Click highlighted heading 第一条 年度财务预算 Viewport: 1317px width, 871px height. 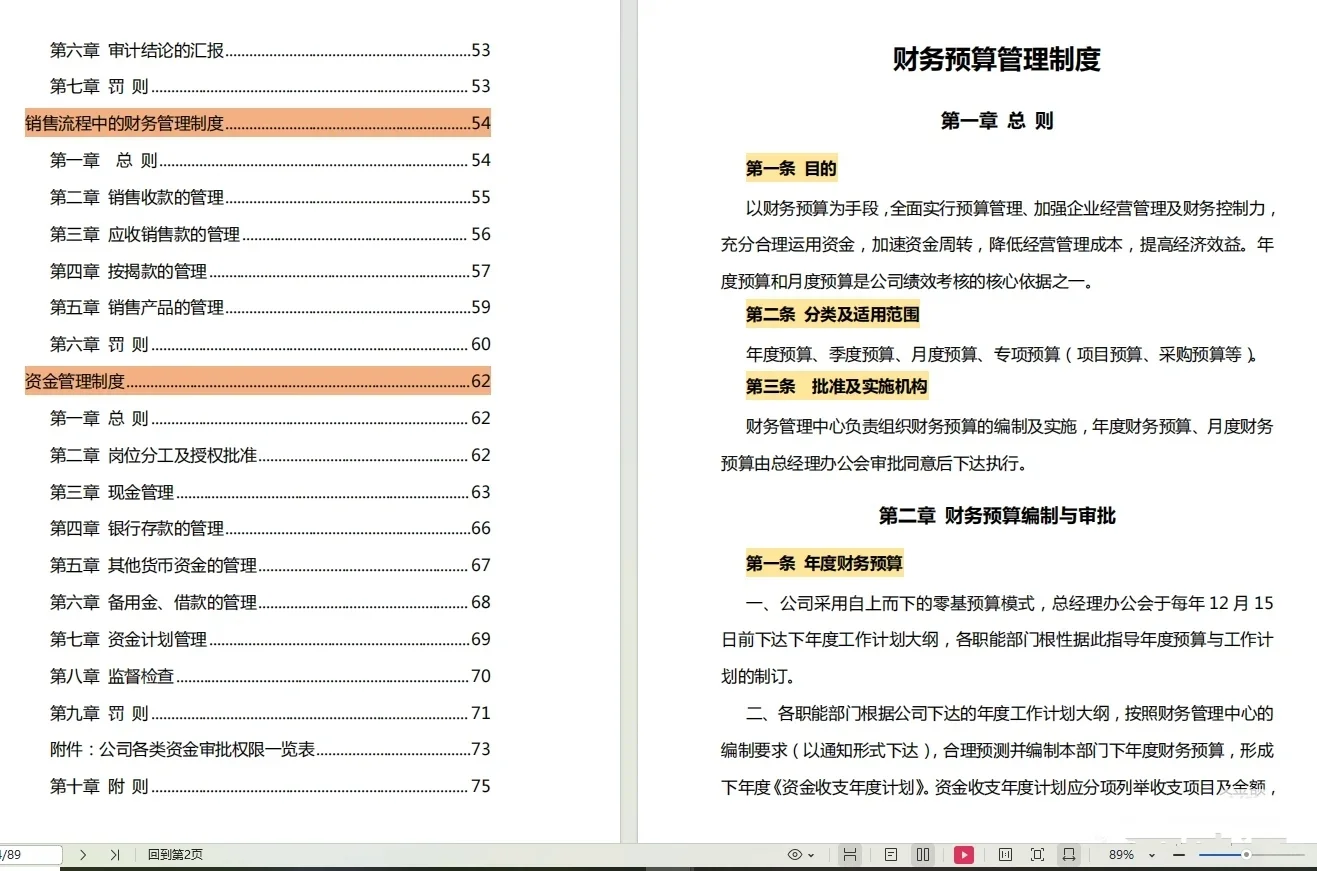pos(824,564)
